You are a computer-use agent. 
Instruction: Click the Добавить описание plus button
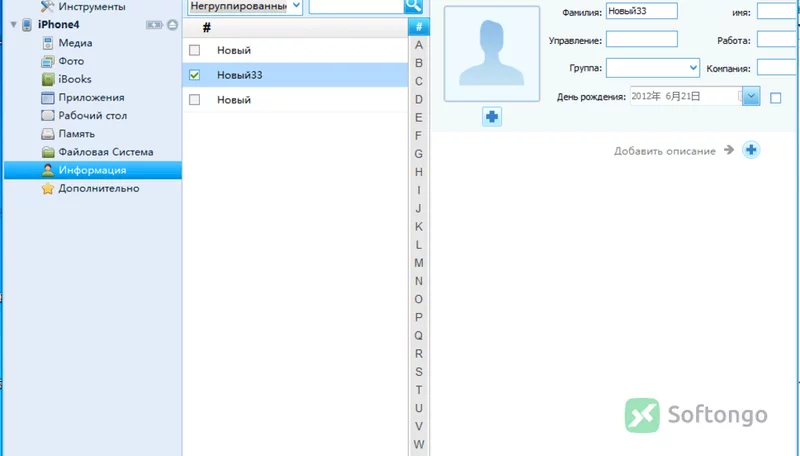pyautogui.click(x=751, y=150)
